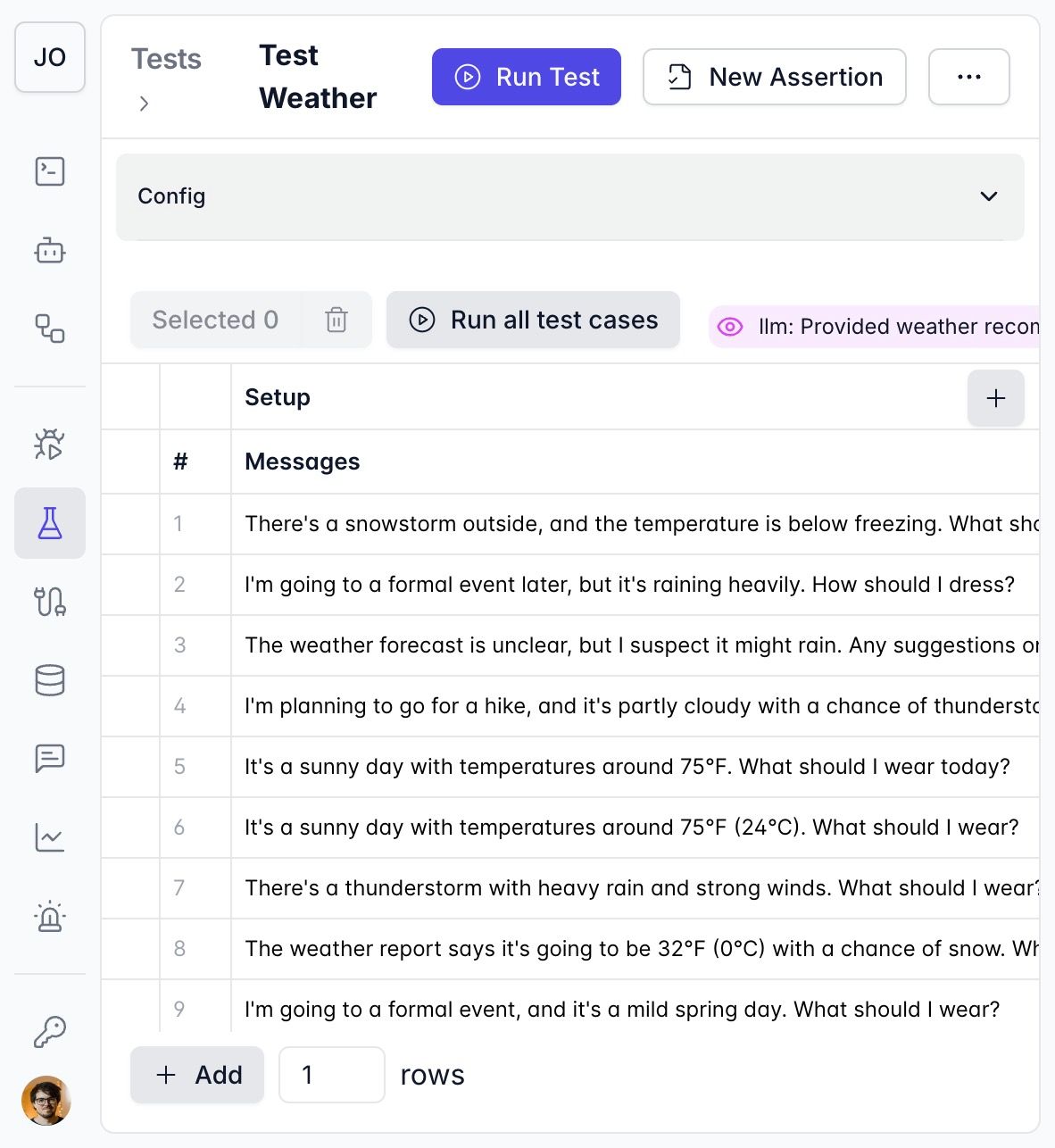Open the robot agents icon in sidebar
Image resolution: width=1055 pixels, height=1148 pixels.
tap(50, 251)
